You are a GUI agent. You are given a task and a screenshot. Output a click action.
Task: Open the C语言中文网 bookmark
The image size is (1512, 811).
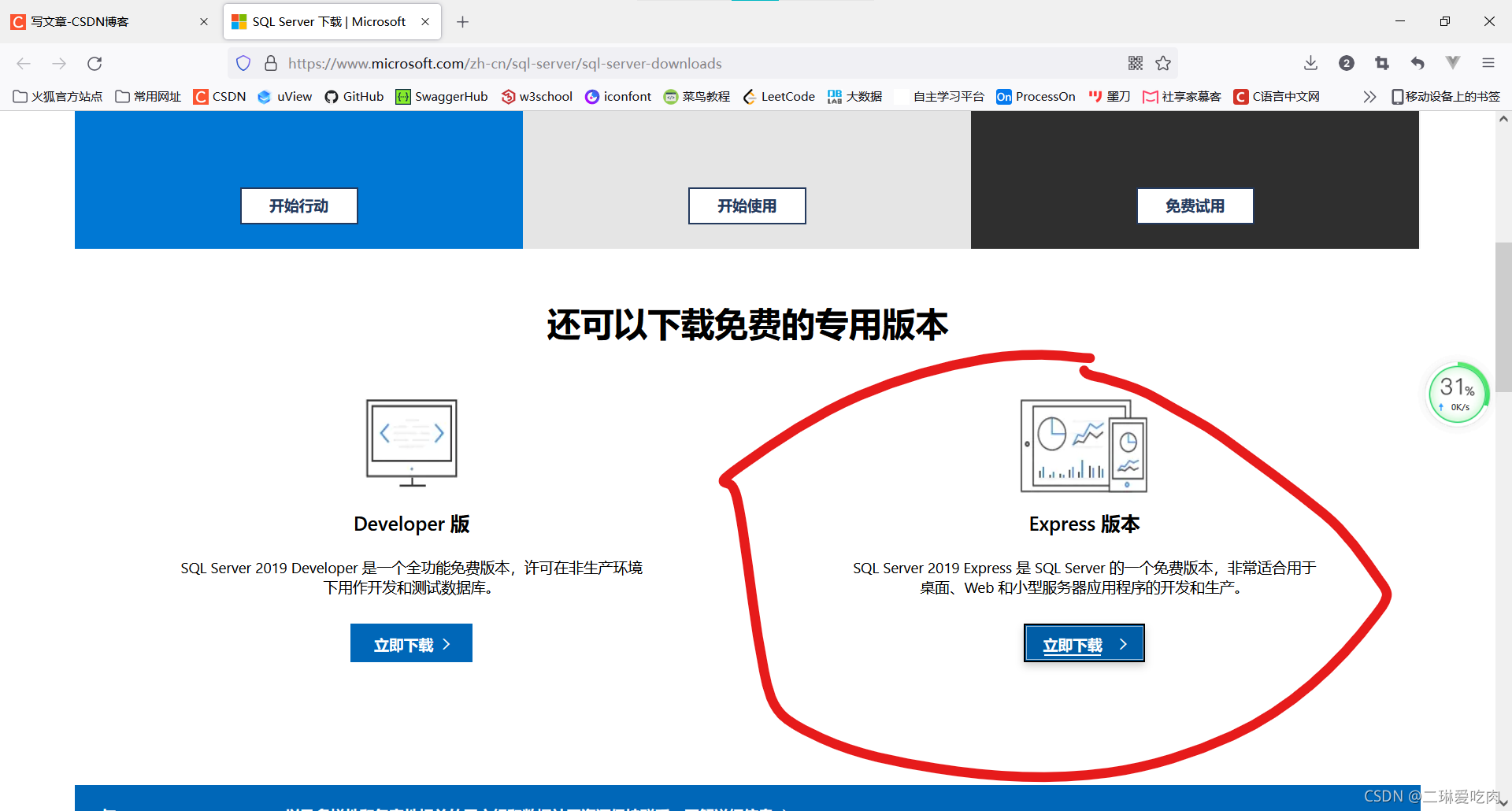click(1277, 97)
